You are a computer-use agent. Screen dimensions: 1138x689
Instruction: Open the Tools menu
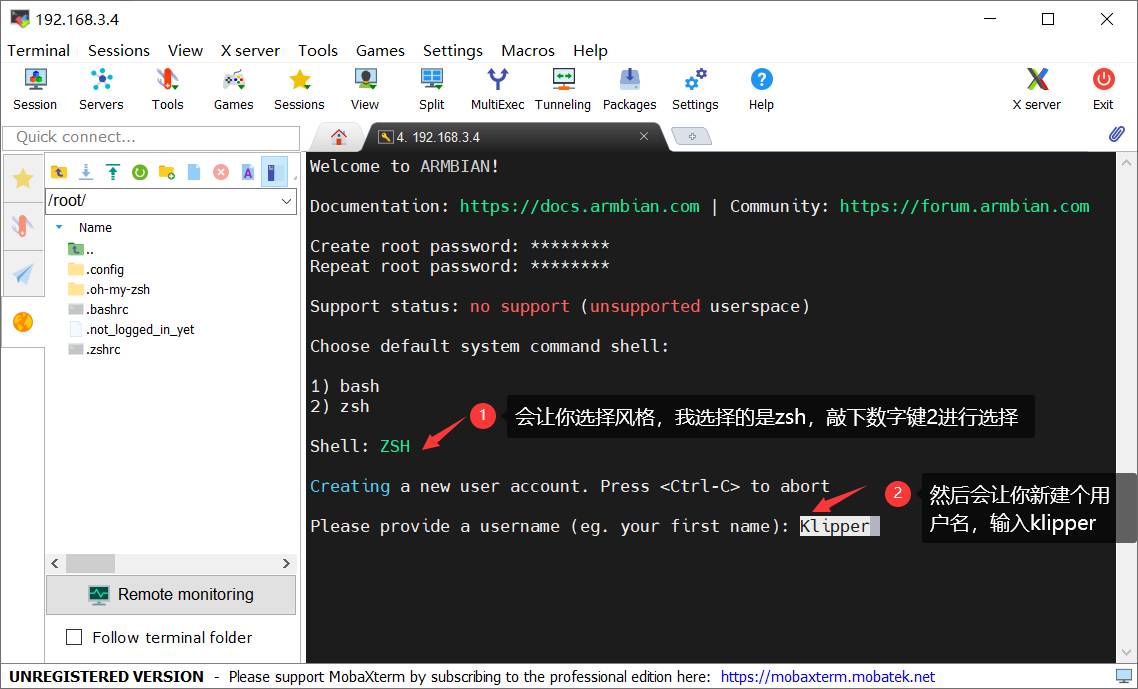(x=318, y=50)
